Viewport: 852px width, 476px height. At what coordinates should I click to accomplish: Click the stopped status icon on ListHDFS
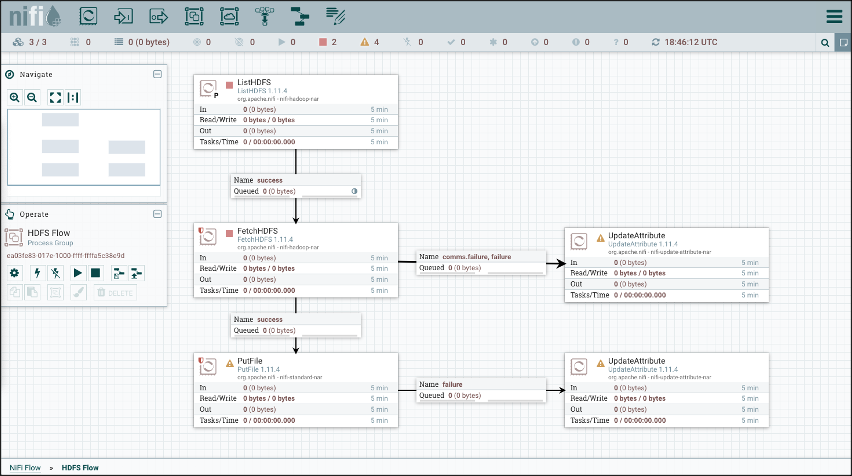(x=229, y=85)
